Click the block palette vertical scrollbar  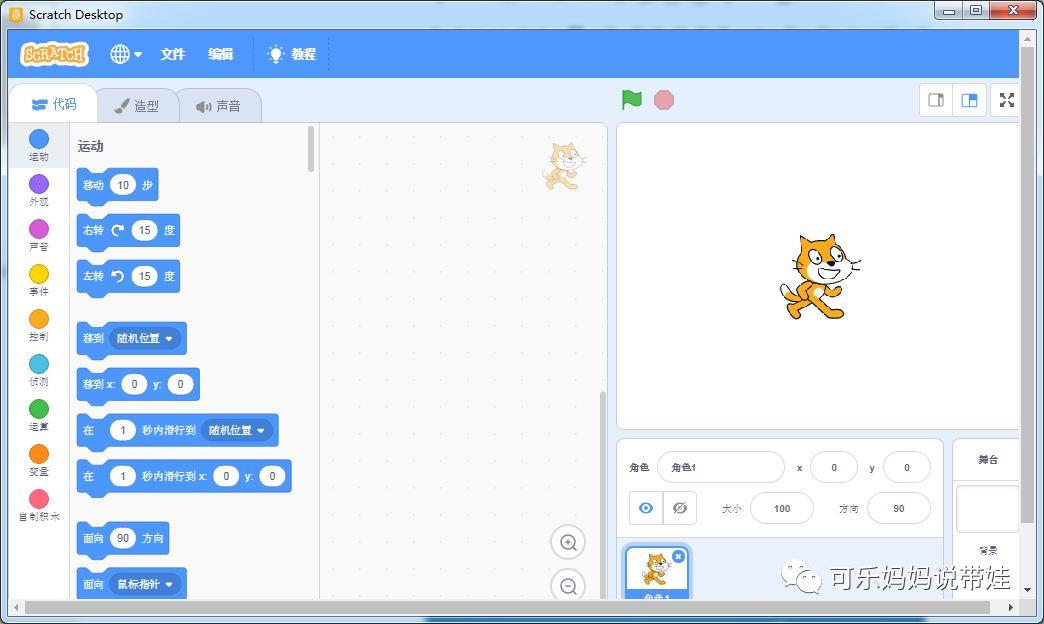[311, 149]
